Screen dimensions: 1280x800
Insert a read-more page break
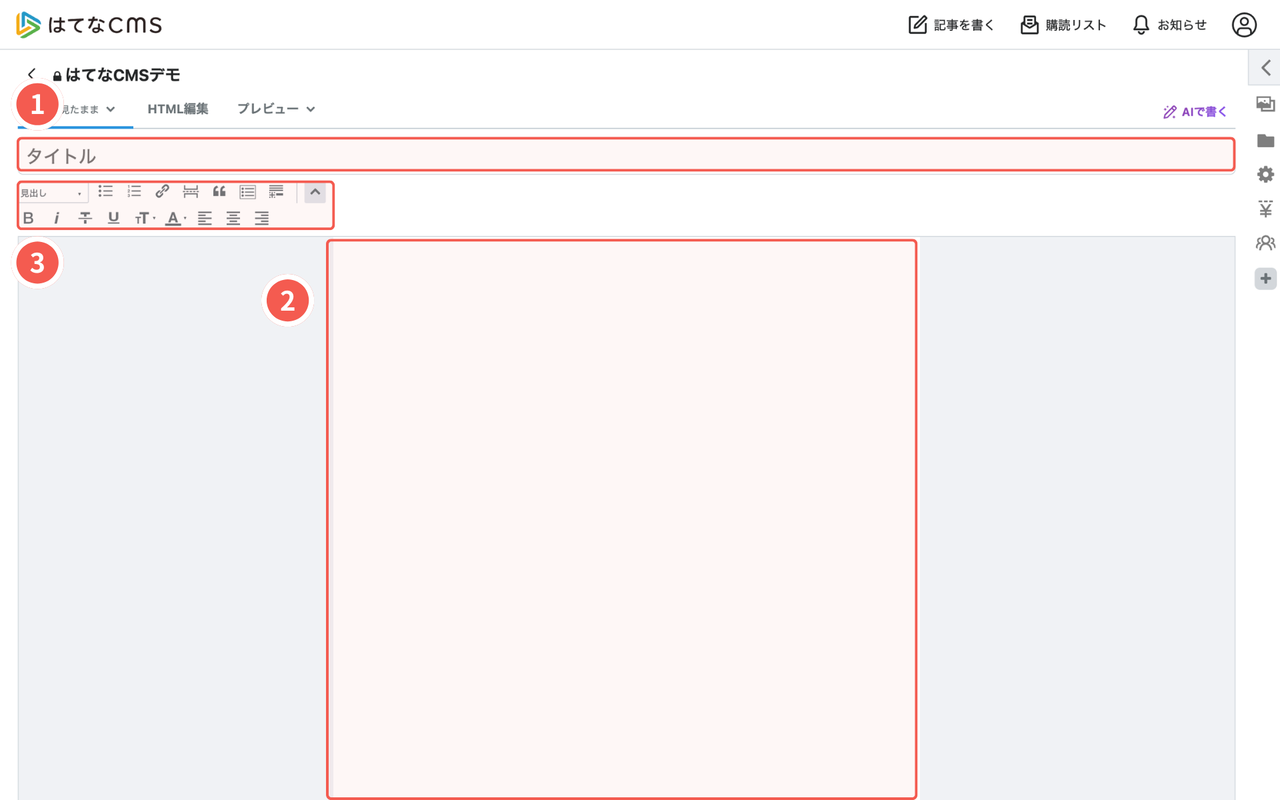[190, 191]
